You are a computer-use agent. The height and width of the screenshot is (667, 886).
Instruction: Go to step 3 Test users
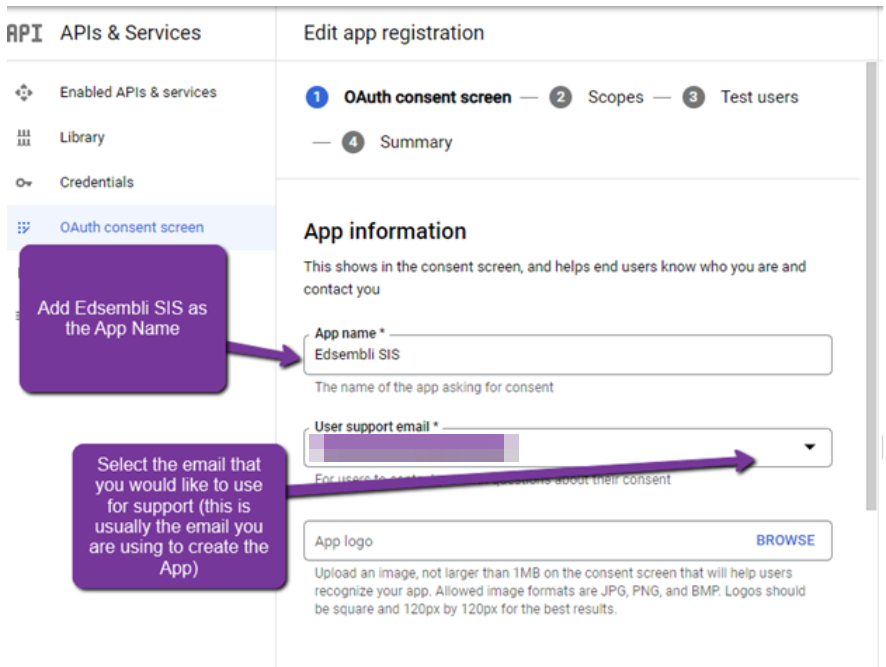[759, 97]
